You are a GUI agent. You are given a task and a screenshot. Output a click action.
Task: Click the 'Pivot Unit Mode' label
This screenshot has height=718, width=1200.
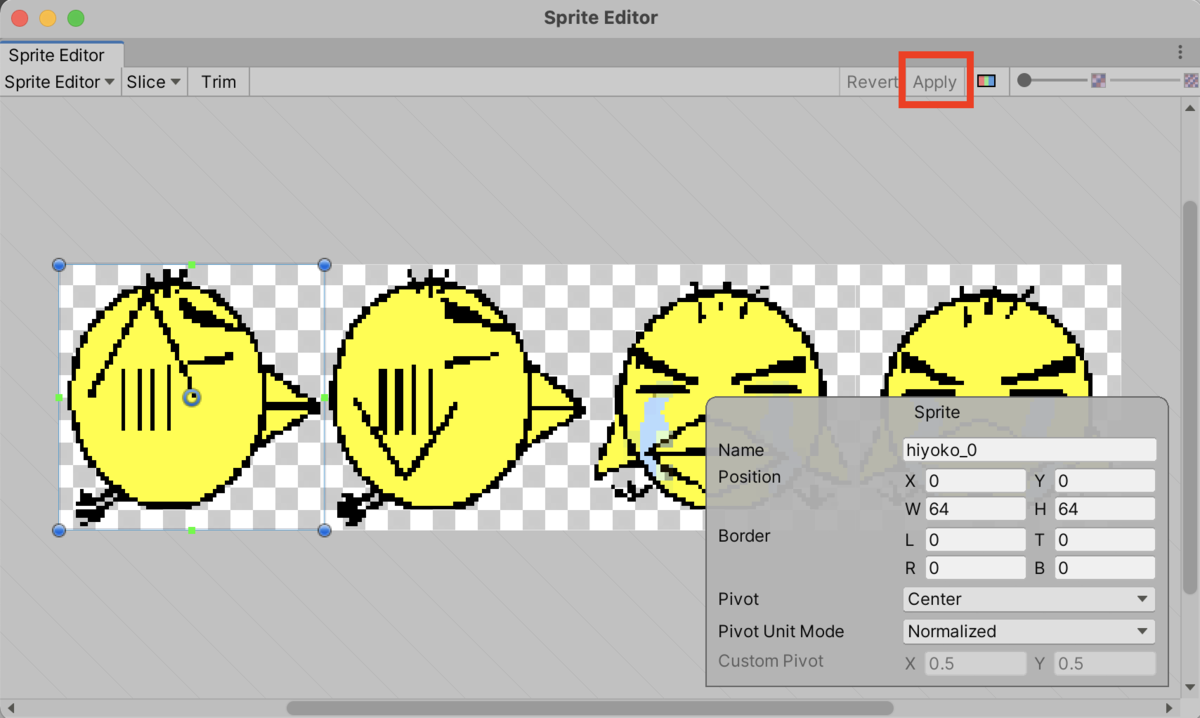pos(781,631)
